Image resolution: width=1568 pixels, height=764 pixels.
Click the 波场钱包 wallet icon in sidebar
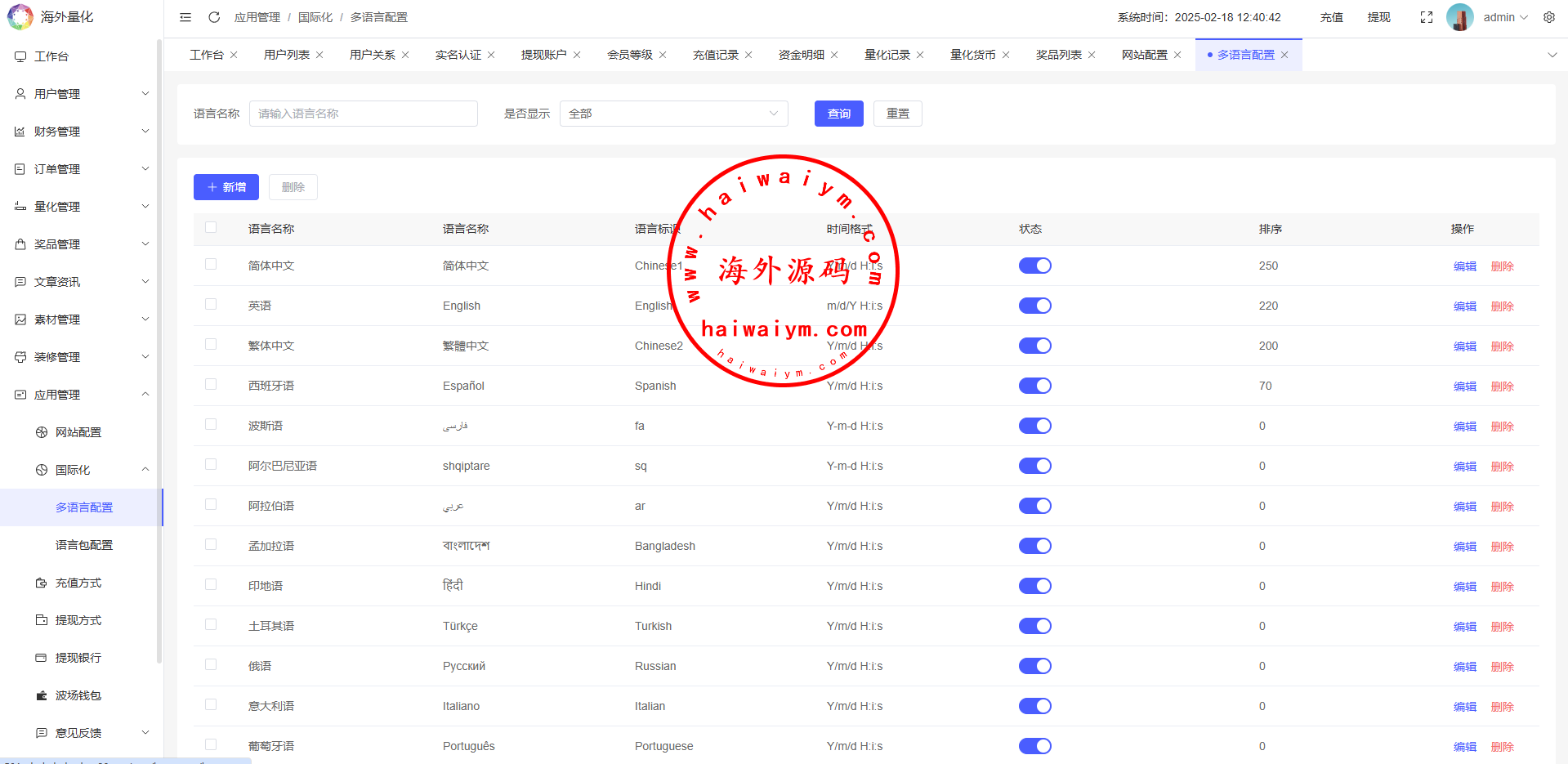[x=42, y=695]
